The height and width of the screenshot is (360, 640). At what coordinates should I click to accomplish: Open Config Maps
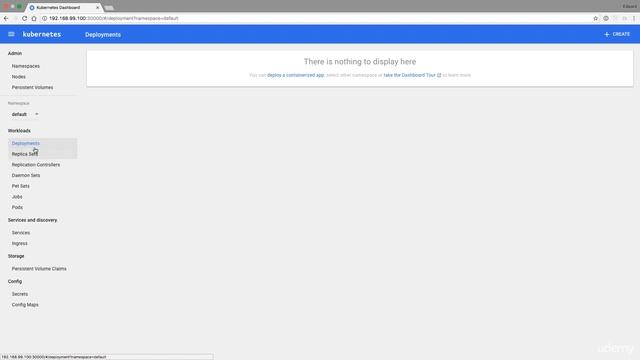tap(25, 304)
